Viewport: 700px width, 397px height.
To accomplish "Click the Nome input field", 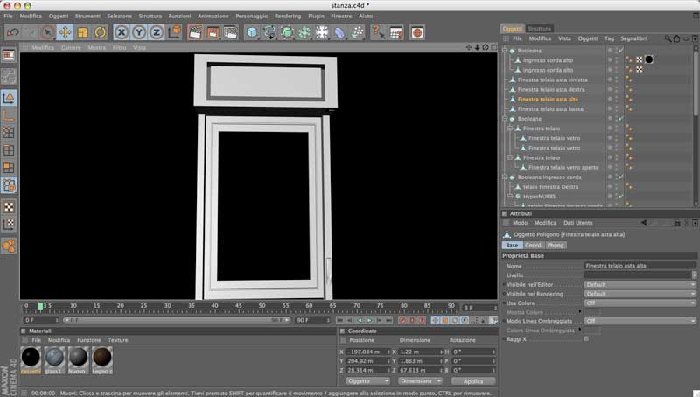I will pyautogui.click(x=640, y=266).
